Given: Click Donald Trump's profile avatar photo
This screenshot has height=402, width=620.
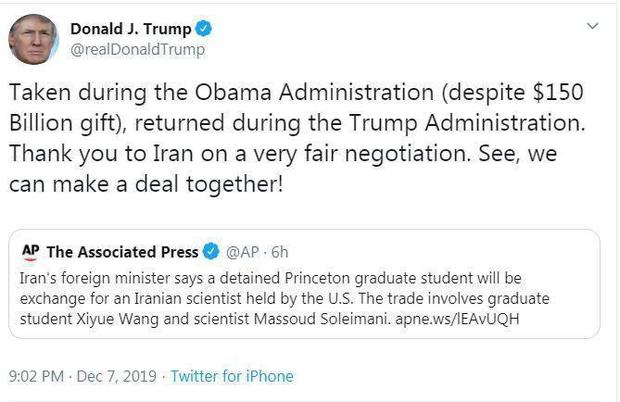Looking at the screenshot, I should (33, 38).
